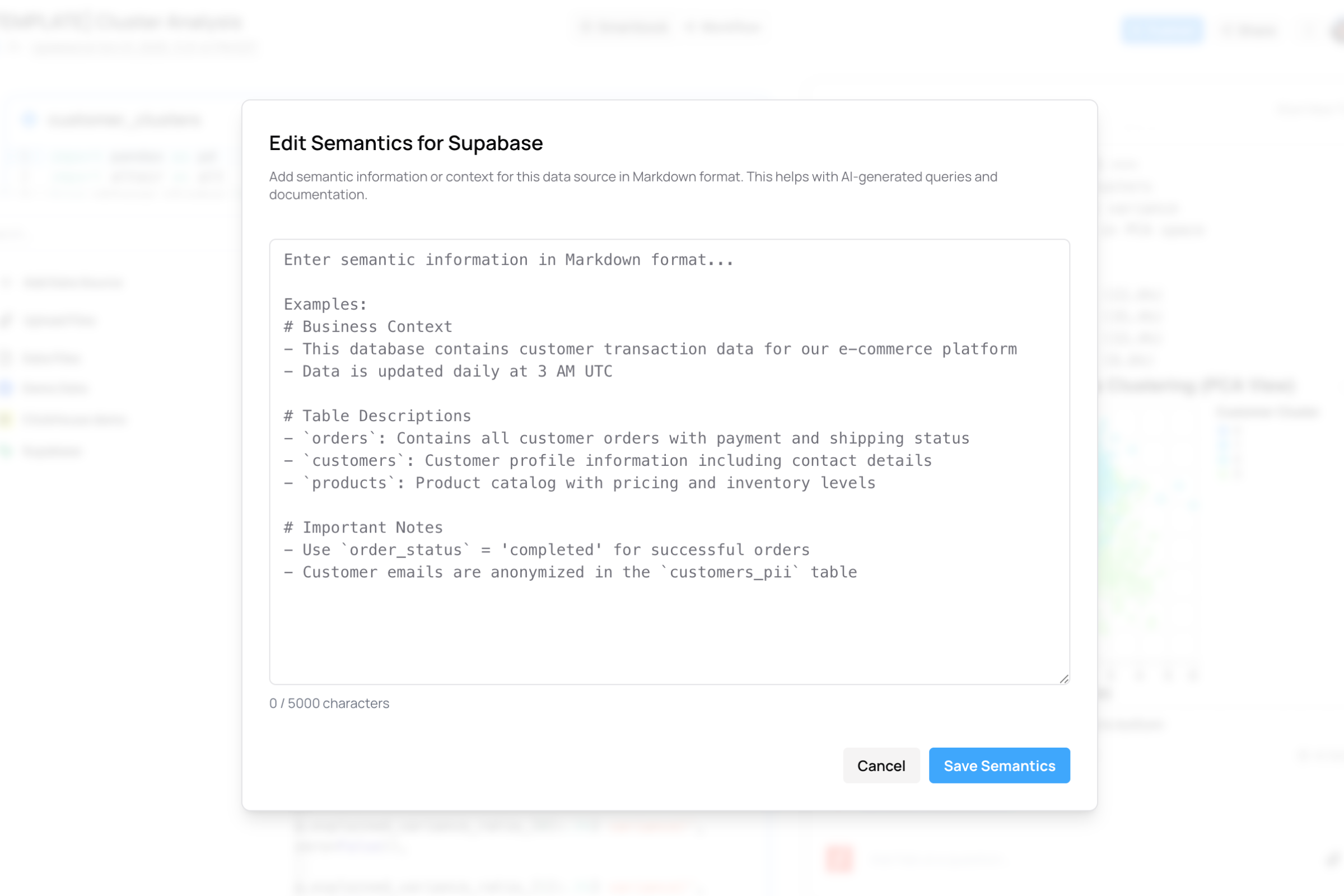Click the Save Semantics button
This screenshot has height=896, width=1344.
[x=999, y=766]
